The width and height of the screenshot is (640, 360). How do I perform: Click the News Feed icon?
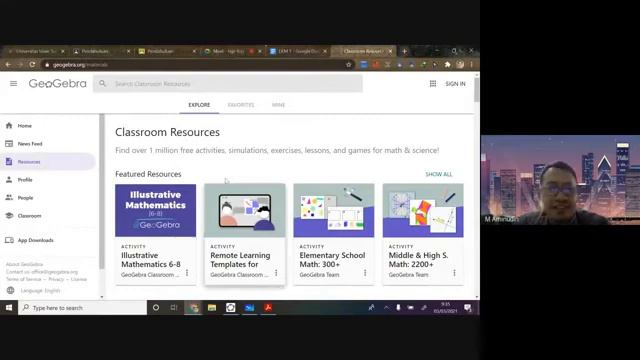click(x=9, y=144)
